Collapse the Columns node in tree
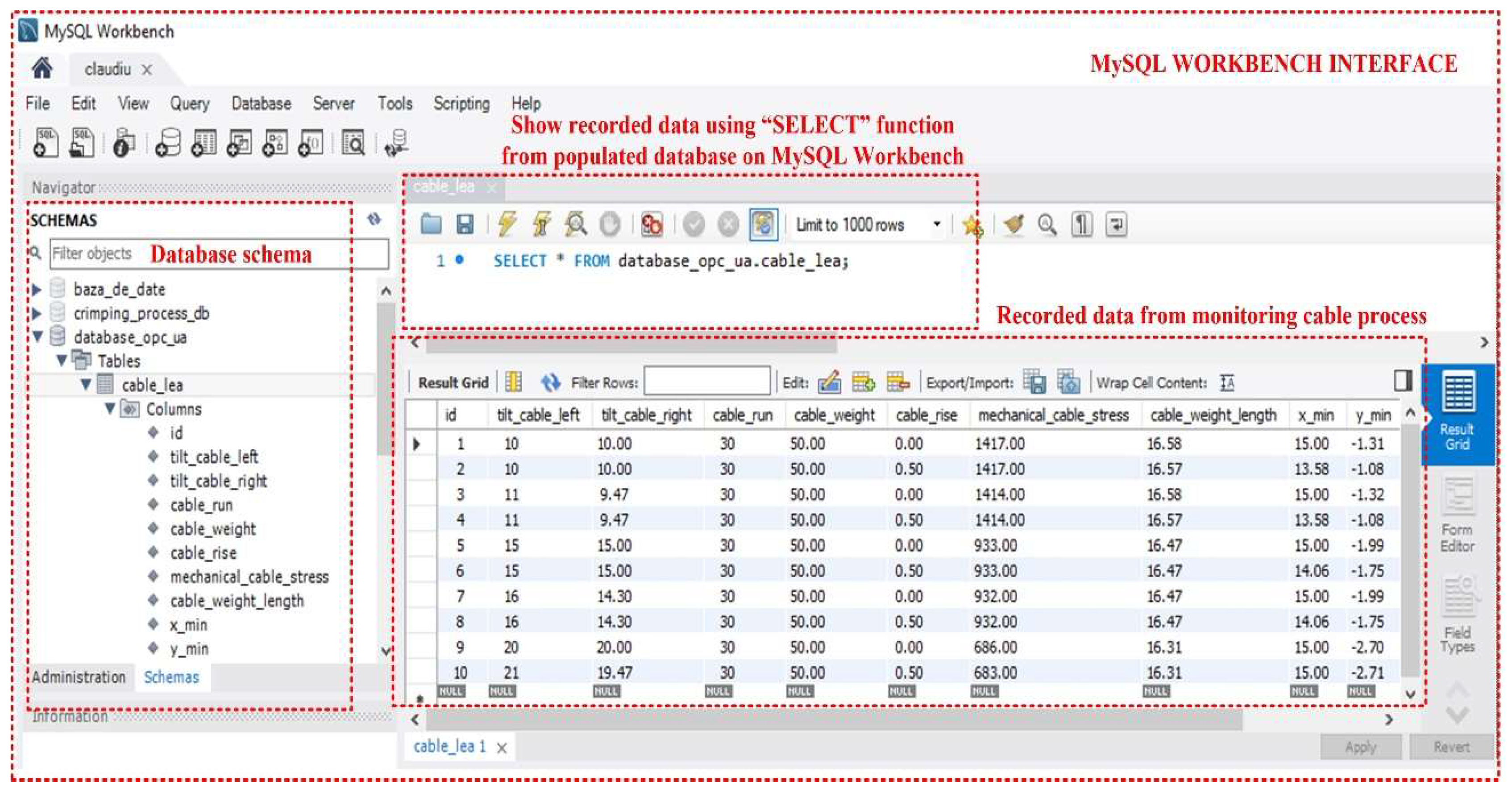The height and width of the screenshot is (789, 1512). 110,409
